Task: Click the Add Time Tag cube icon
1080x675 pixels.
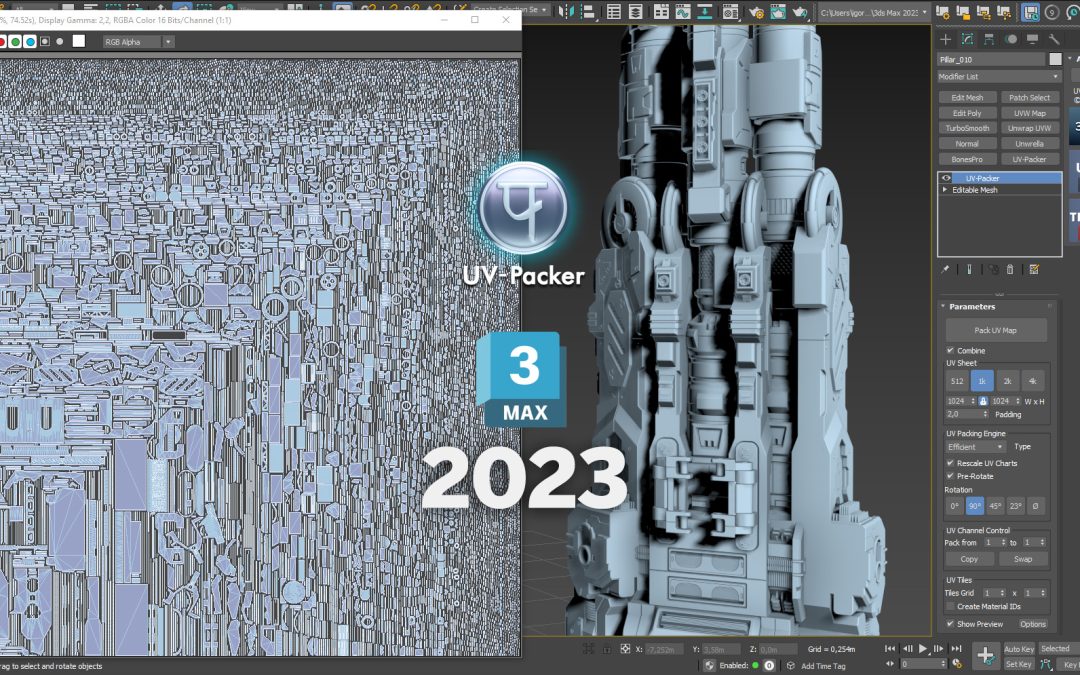Action: point(791,666)
